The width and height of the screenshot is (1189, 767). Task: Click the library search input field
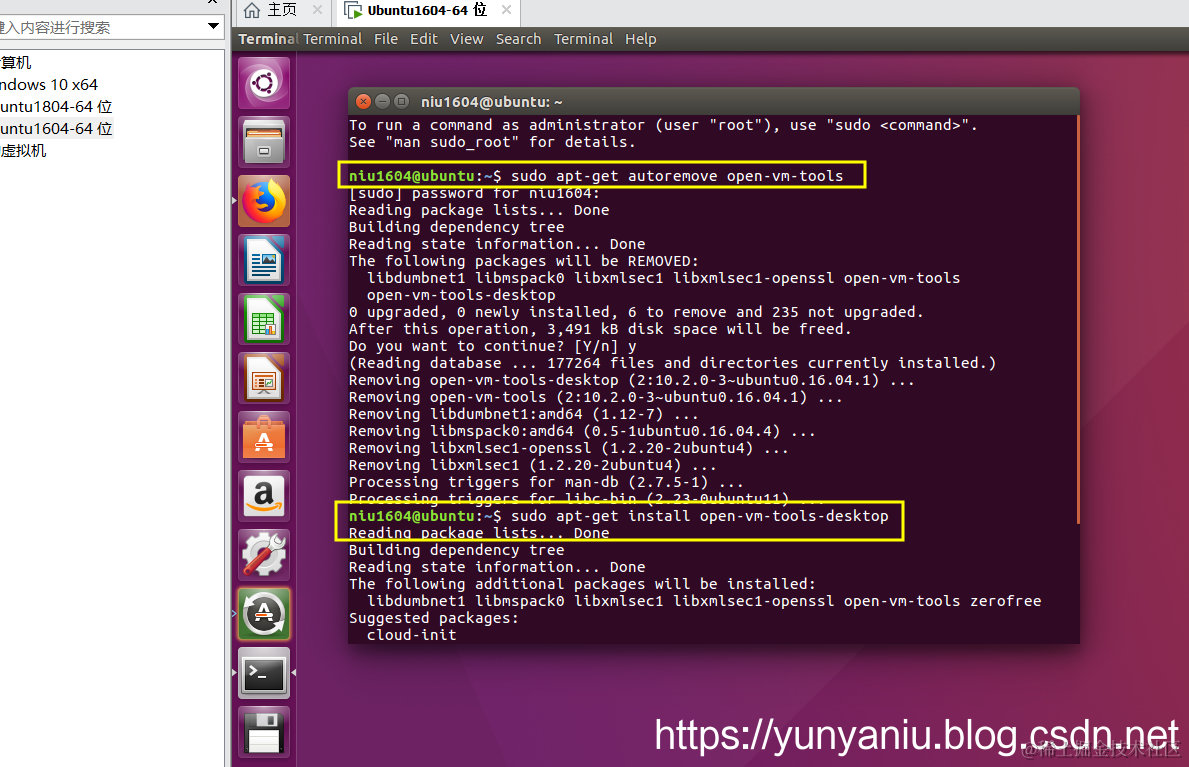point(102,27)
